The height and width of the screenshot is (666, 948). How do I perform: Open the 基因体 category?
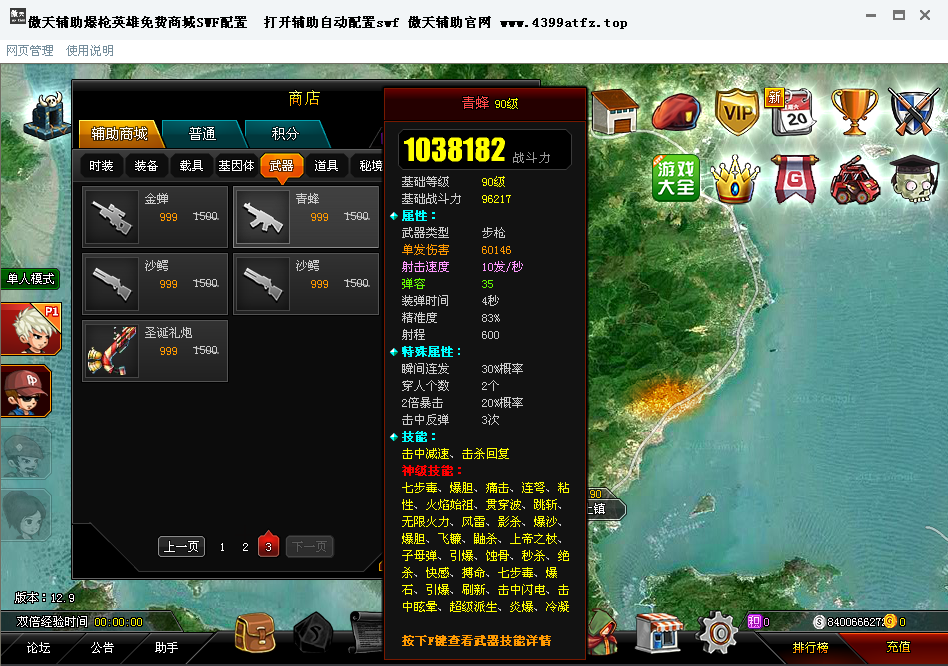(236, 166)
